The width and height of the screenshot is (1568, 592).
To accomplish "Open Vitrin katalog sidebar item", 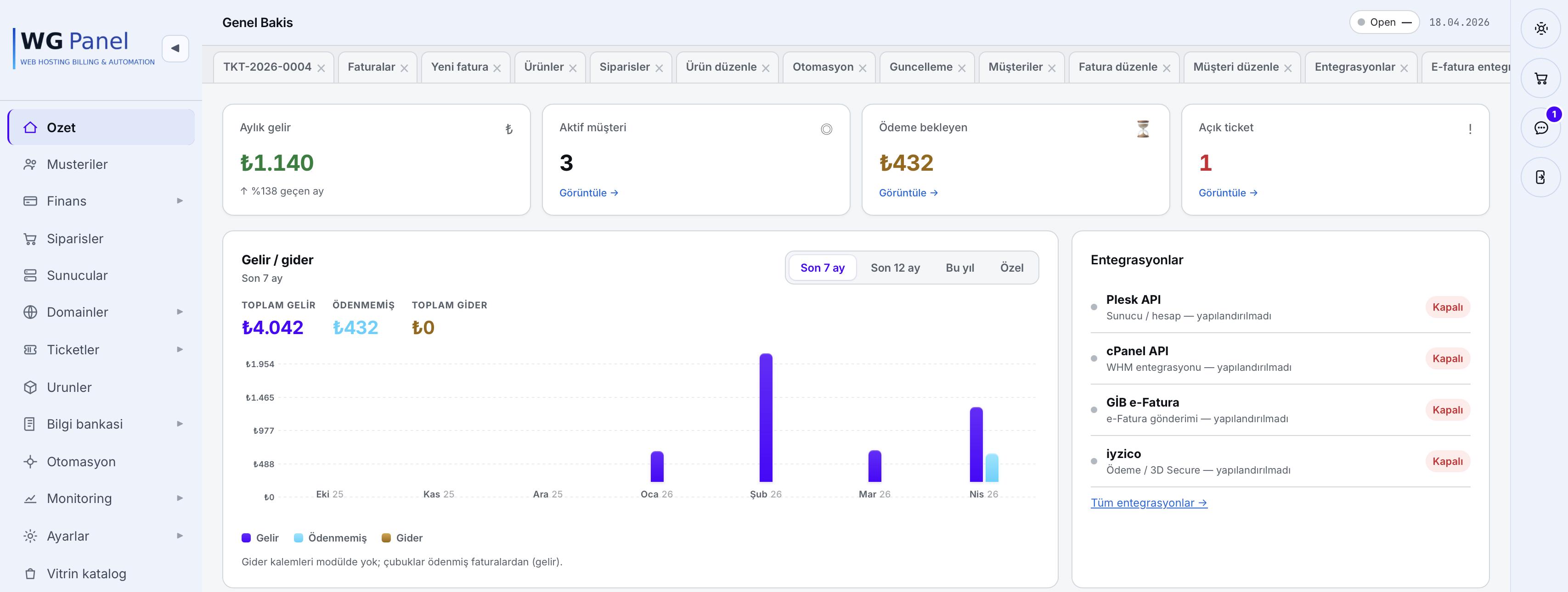I will click(x=86, y=574).
